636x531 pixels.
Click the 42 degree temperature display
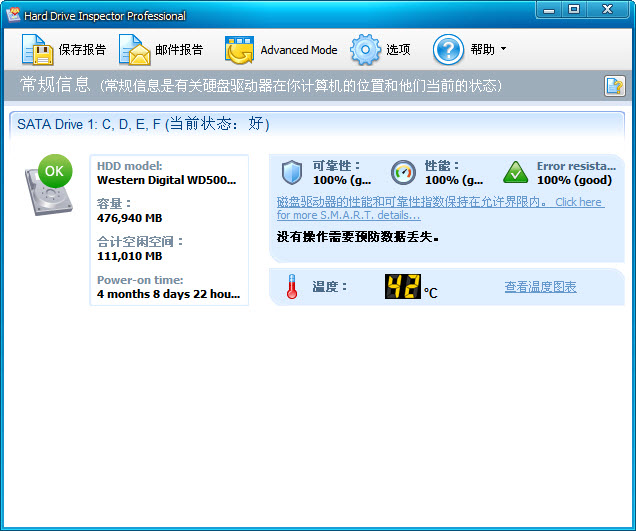click(x=403, y=287)
